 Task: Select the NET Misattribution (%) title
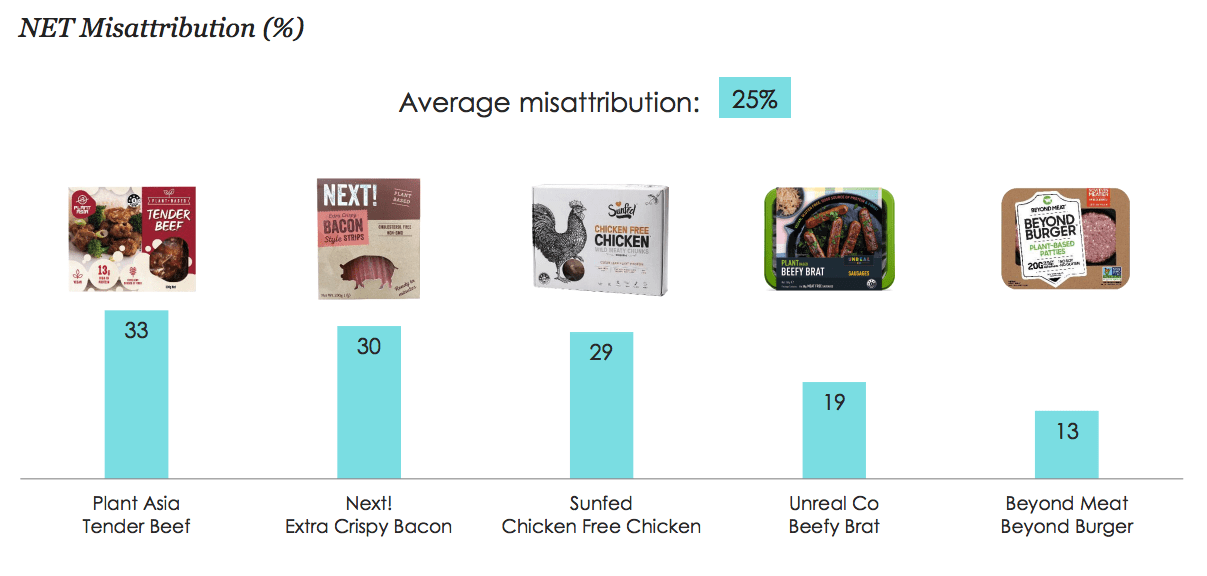[x=161, y=27]
